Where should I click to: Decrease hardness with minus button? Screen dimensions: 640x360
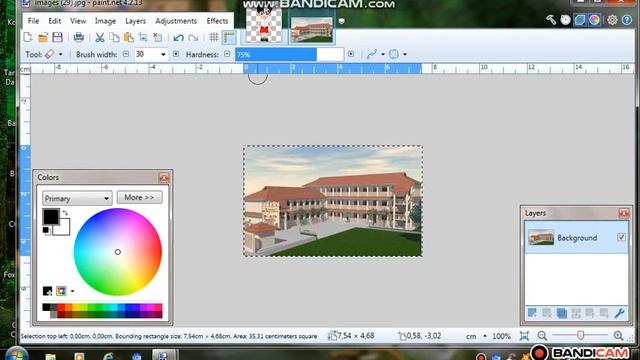[227, 54]
